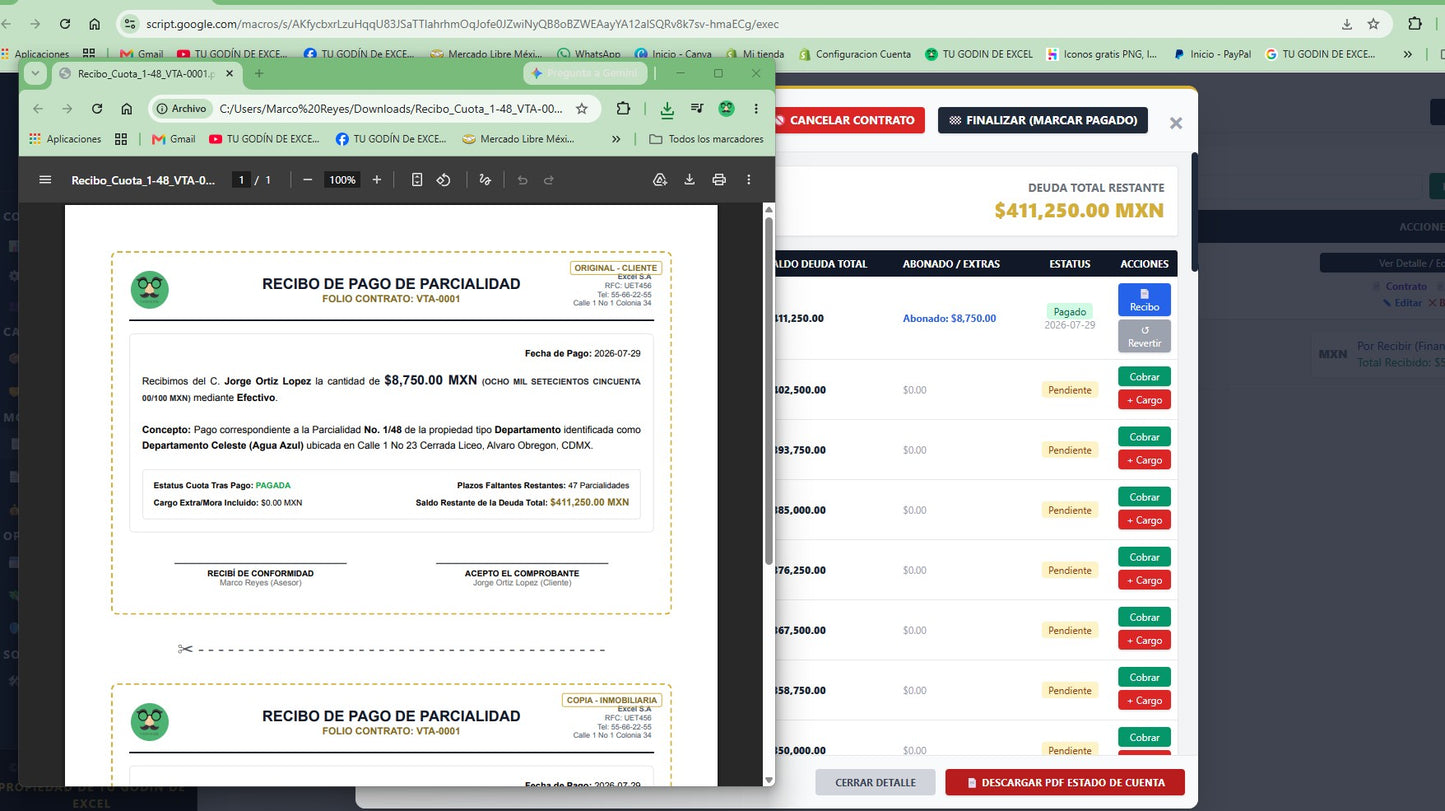1445x811 pixels.
Task: Select the draw/annotate tool in PDF toolbar
Action: [x=485, y=180]
